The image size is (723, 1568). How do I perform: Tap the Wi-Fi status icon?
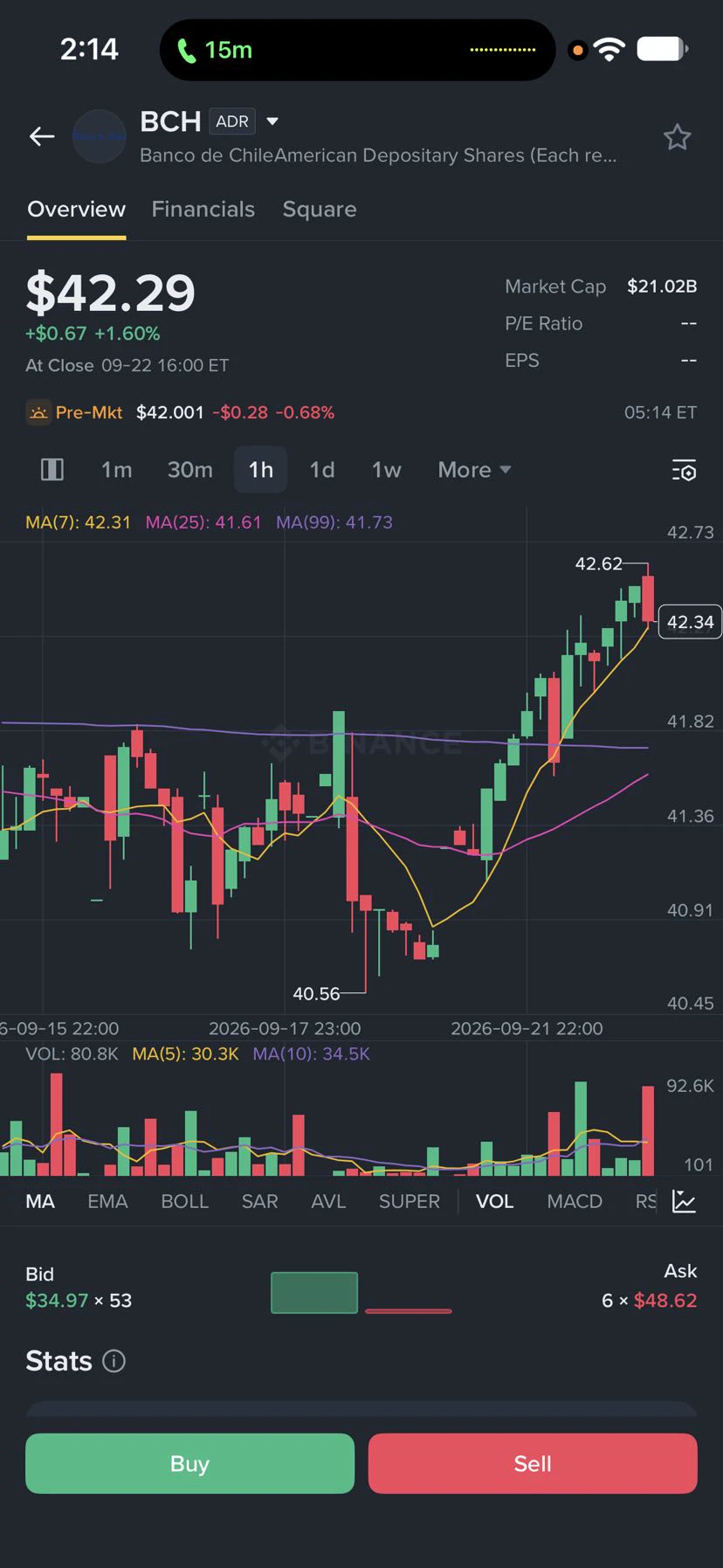pyautogui.click(x=609, y=50)
